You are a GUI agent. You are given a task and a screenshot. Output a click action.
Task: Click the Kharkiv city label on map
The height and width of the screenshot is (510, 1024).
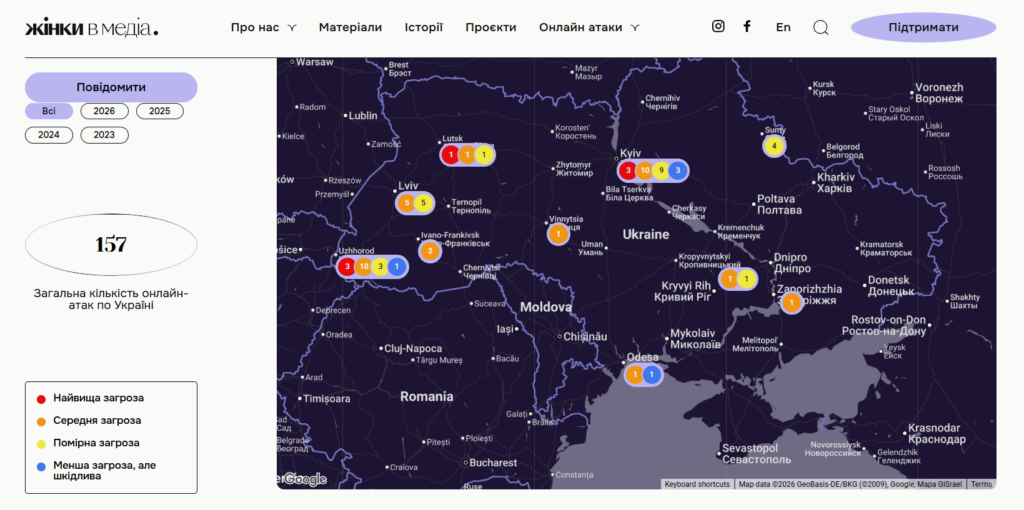(835, 183)
